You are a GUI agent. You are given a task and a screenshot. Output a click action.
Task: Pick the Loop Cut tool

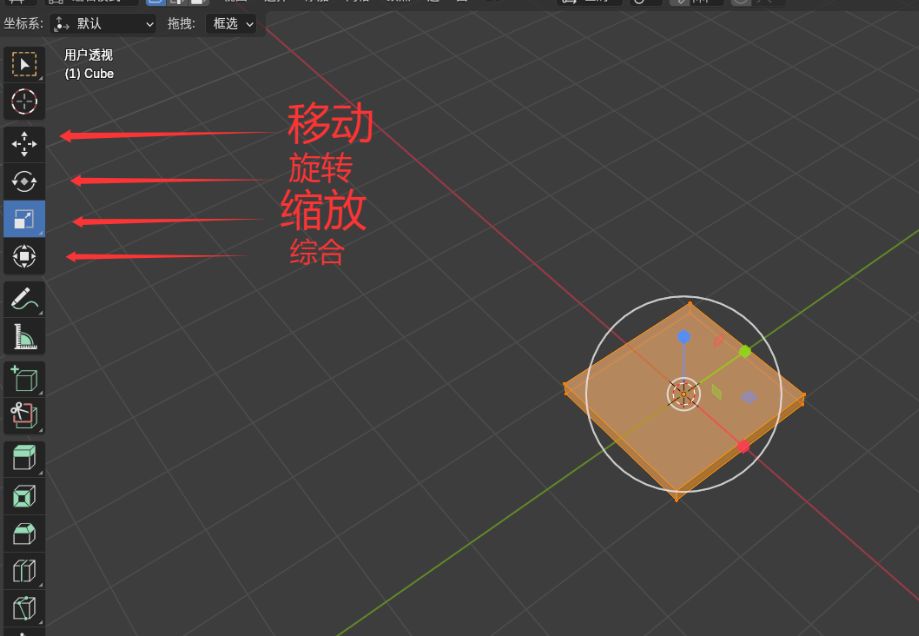(x=24, y=570)
